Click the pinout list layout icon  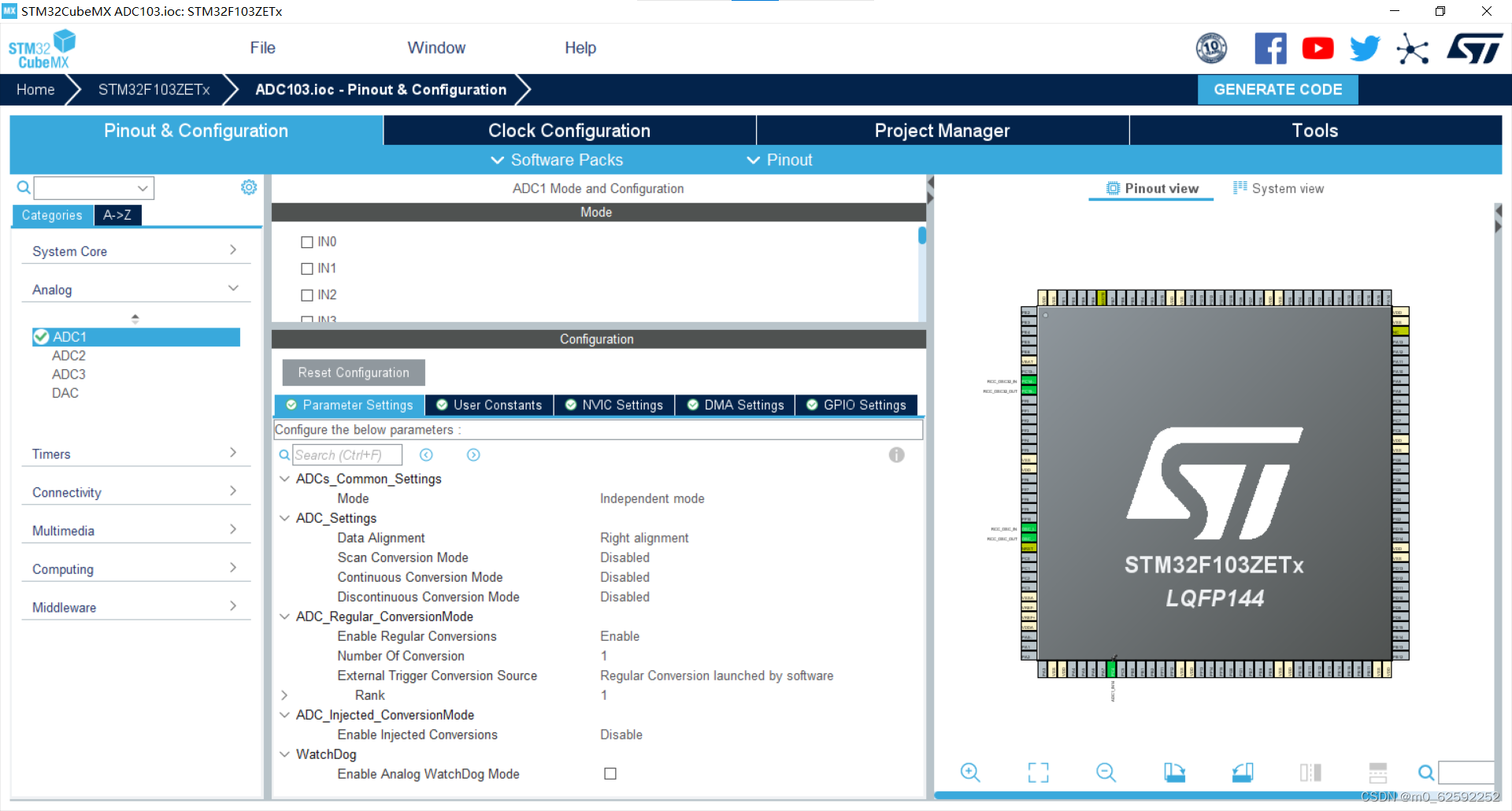[1378, 772]
